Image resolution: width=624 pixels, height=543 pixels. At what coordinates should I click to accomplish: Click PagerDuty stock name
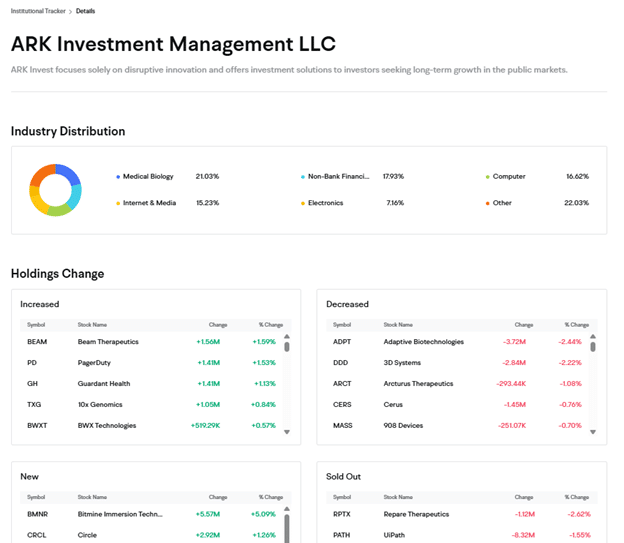pos(94,363)
